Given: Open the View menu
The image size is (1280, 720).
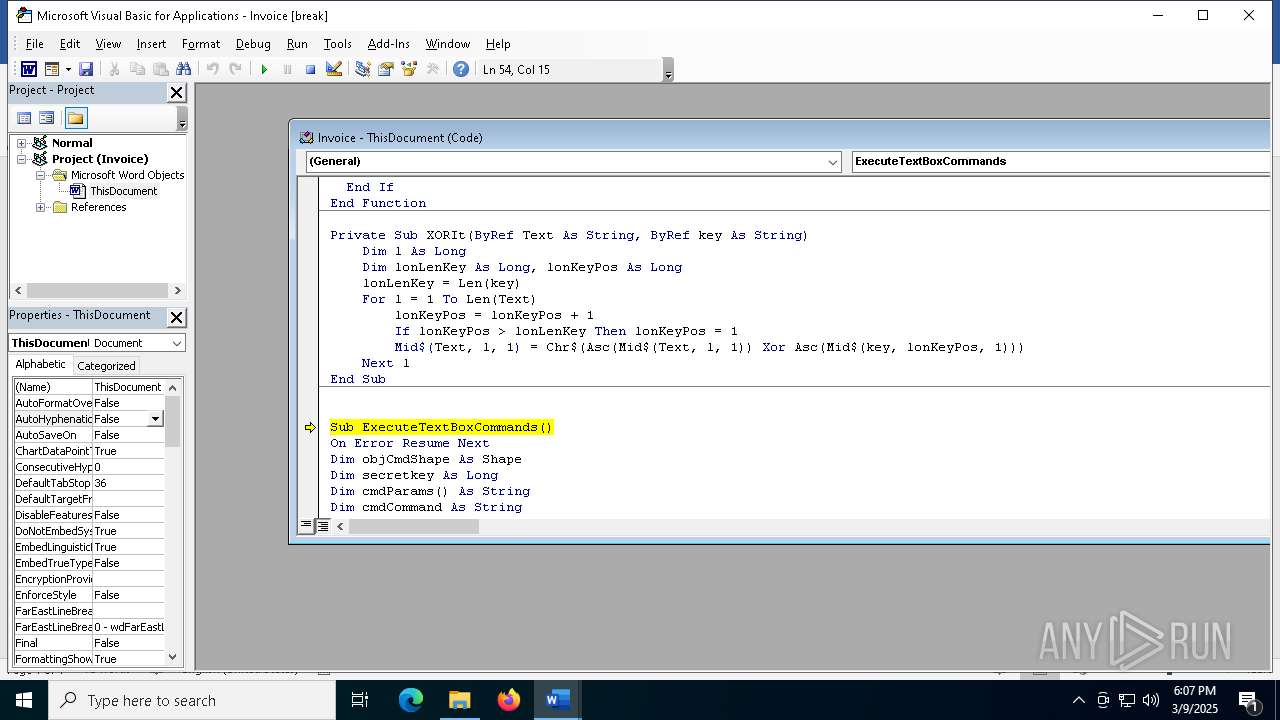Looking at the screenshot, I should point(108,44).
